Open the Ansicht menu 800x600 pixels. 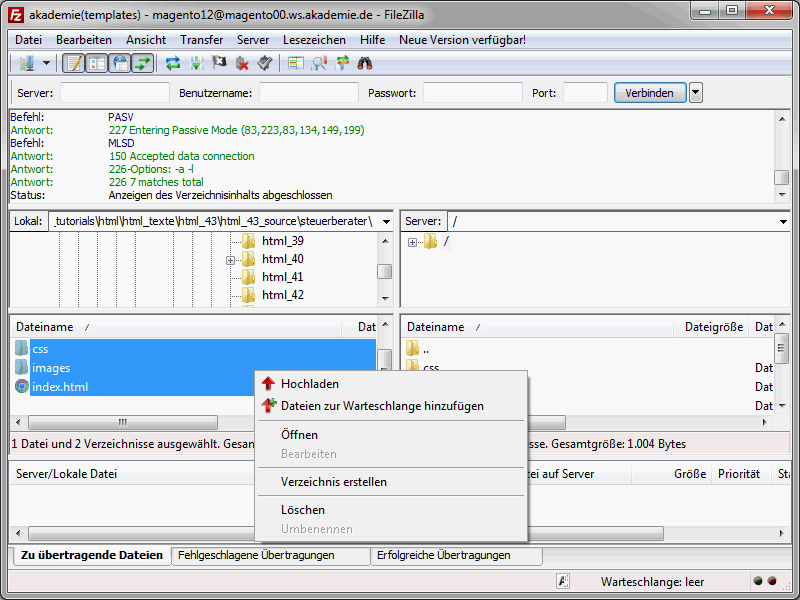(x=146, y=40)
